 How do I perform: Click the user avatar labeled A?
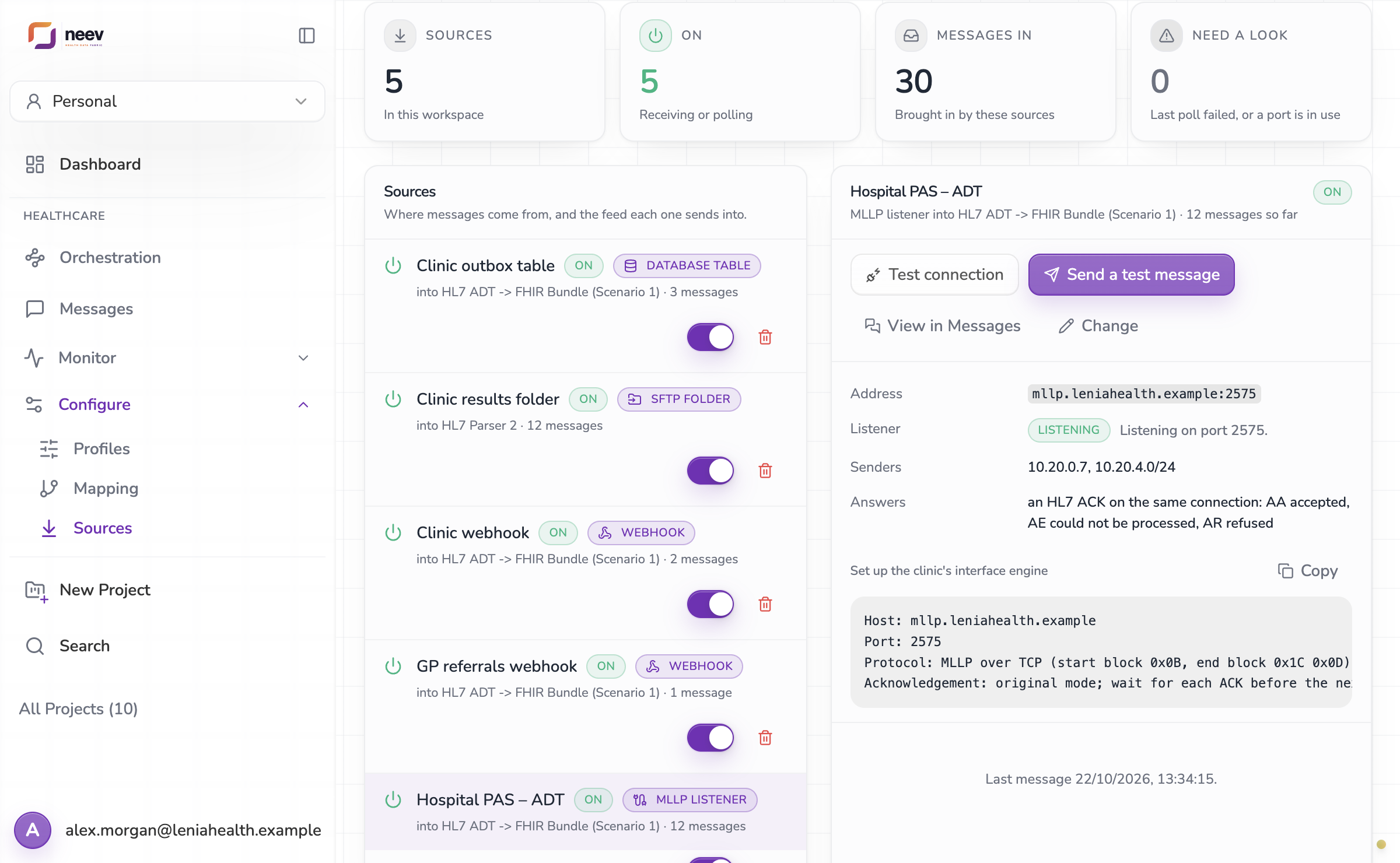[33, 830]
